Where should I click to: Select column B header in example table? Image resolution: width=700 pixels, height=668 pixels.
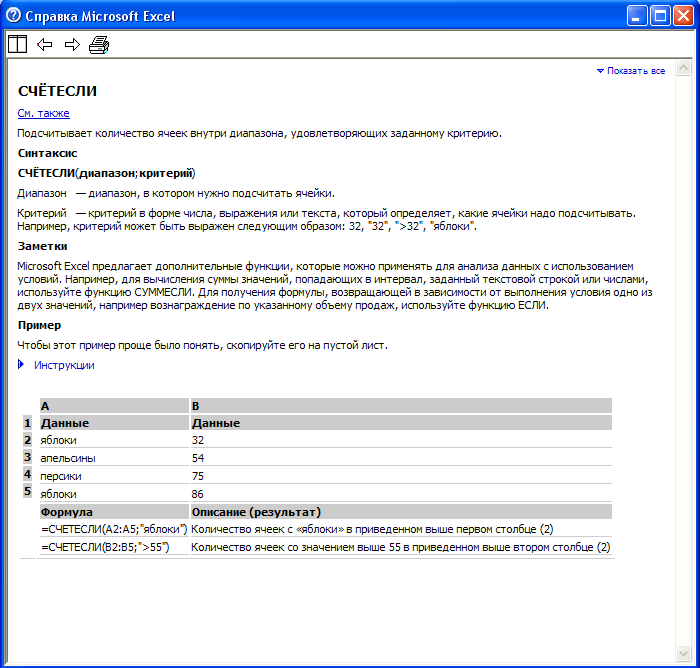tap(400, 405)
